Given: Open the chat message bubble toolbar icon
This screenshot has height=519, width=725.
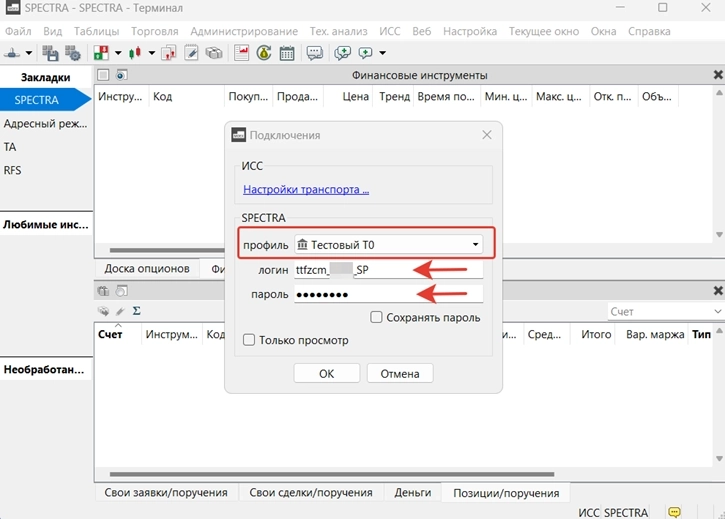Looking at the screenshot, I should point(315,53).
